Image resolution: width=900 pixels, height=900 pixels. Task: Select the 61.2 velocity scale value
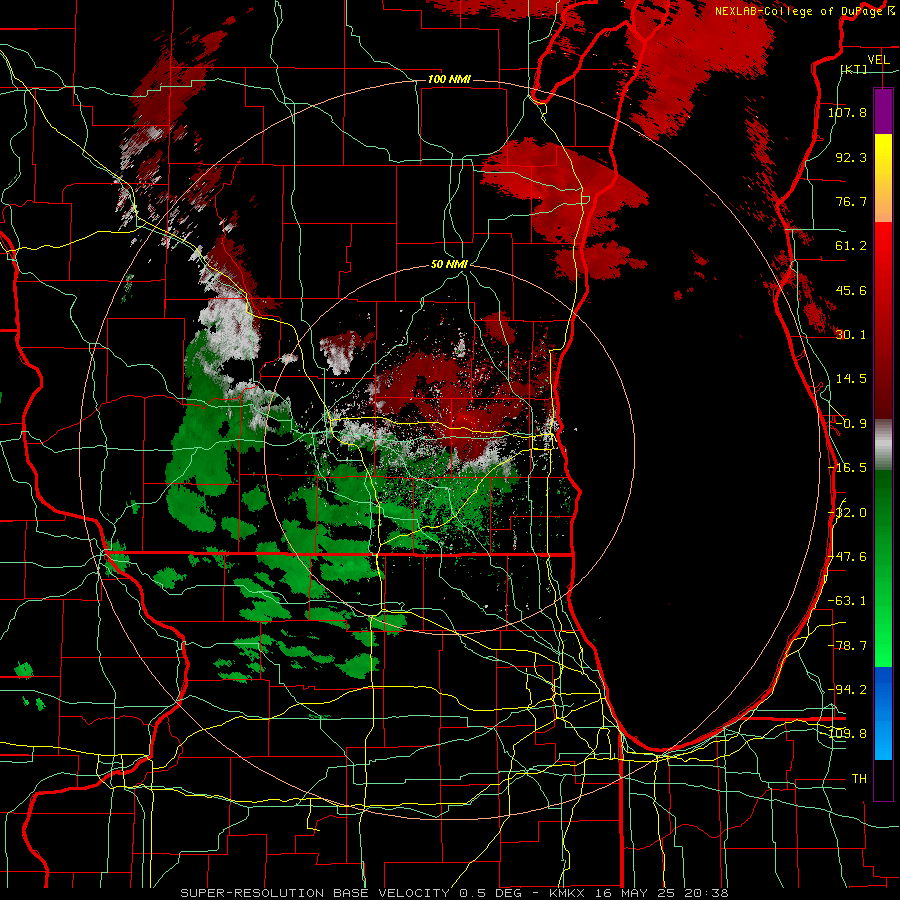[851, 246]
